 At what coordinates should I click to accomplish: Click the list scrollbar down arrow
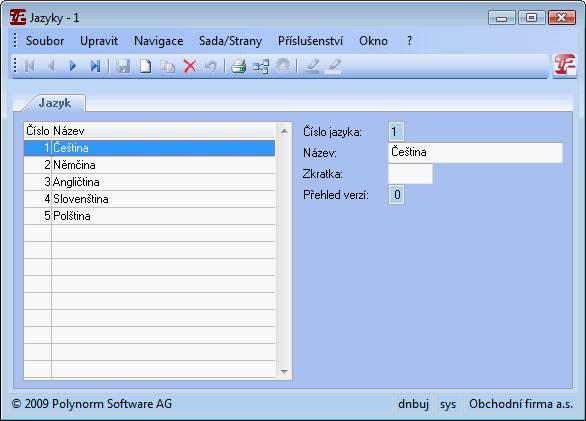pyautogui.click(x=284, y=371)
